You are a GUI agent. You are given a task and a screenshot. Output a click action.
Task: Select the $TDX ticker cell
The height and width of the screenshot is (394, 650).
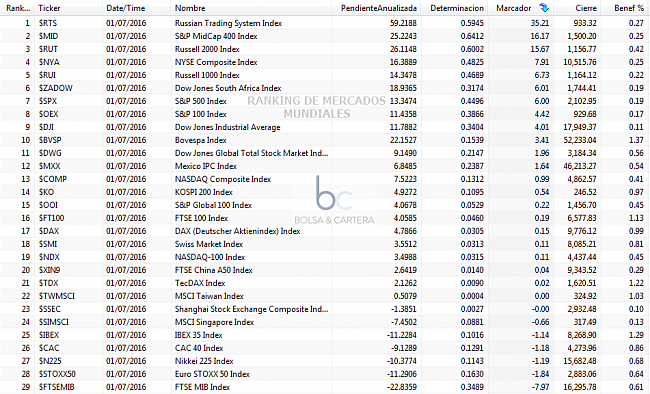click(49, 283)
